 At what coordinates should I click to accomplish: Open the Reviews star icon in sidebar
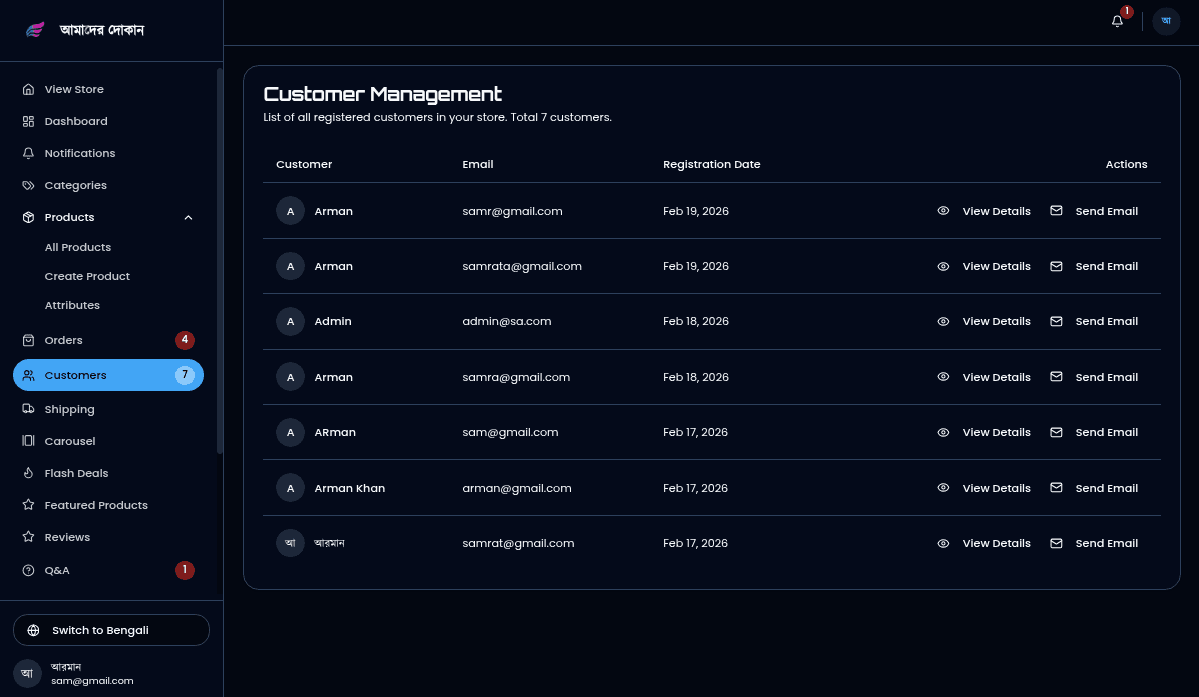pos(28,537)
